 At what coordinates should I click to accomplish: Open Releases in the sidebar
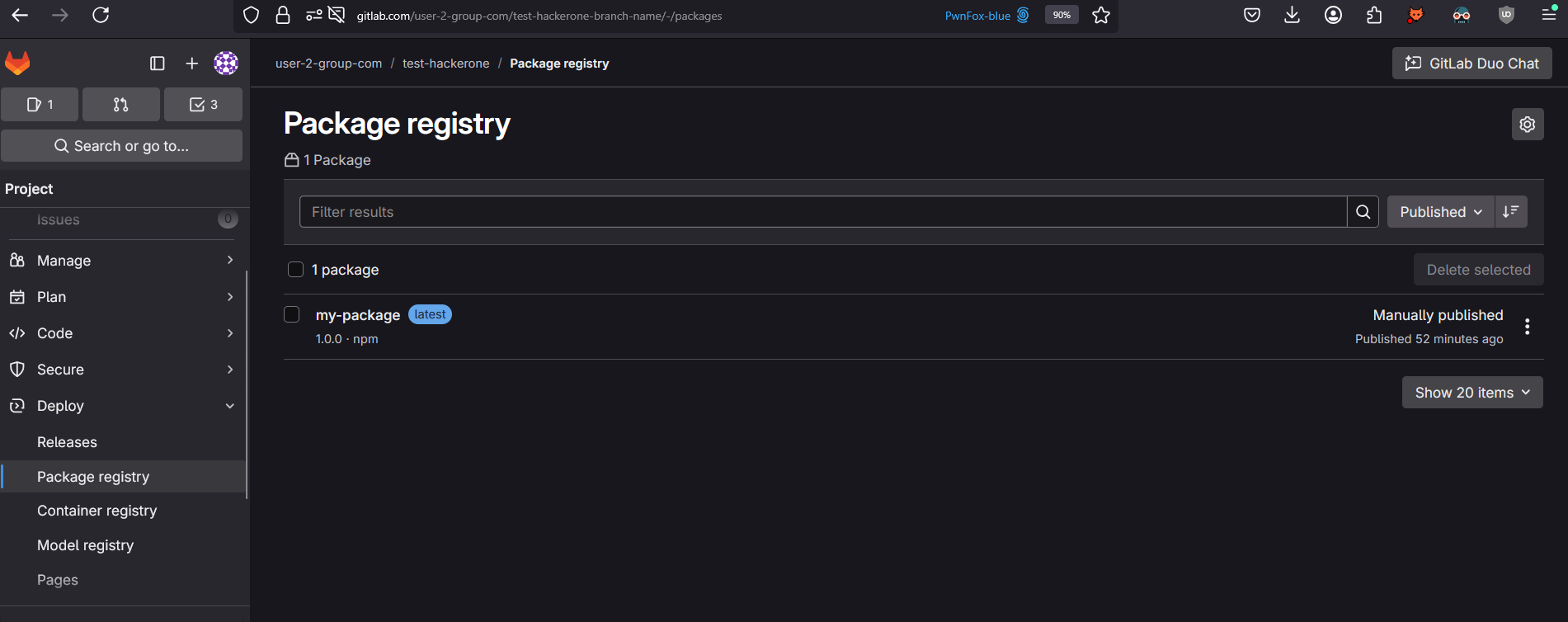tap(67, 442)
